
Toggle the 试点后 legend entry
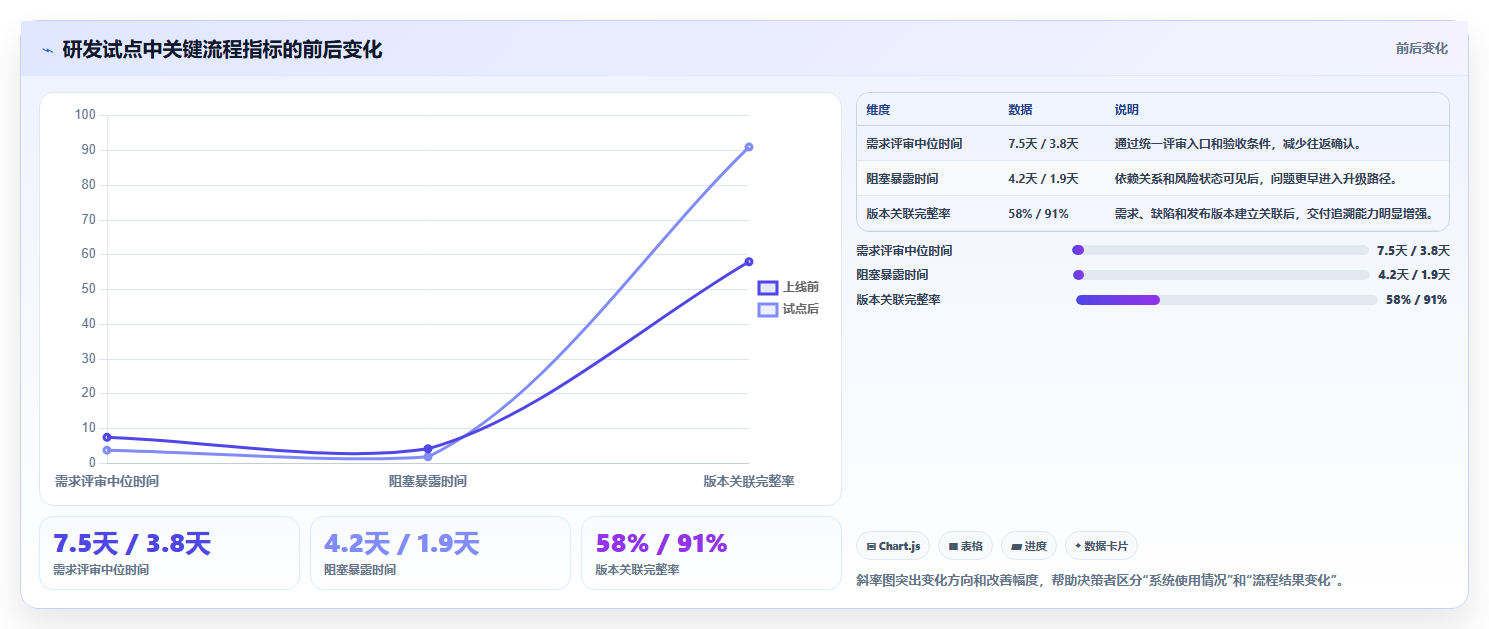(789, 309)
